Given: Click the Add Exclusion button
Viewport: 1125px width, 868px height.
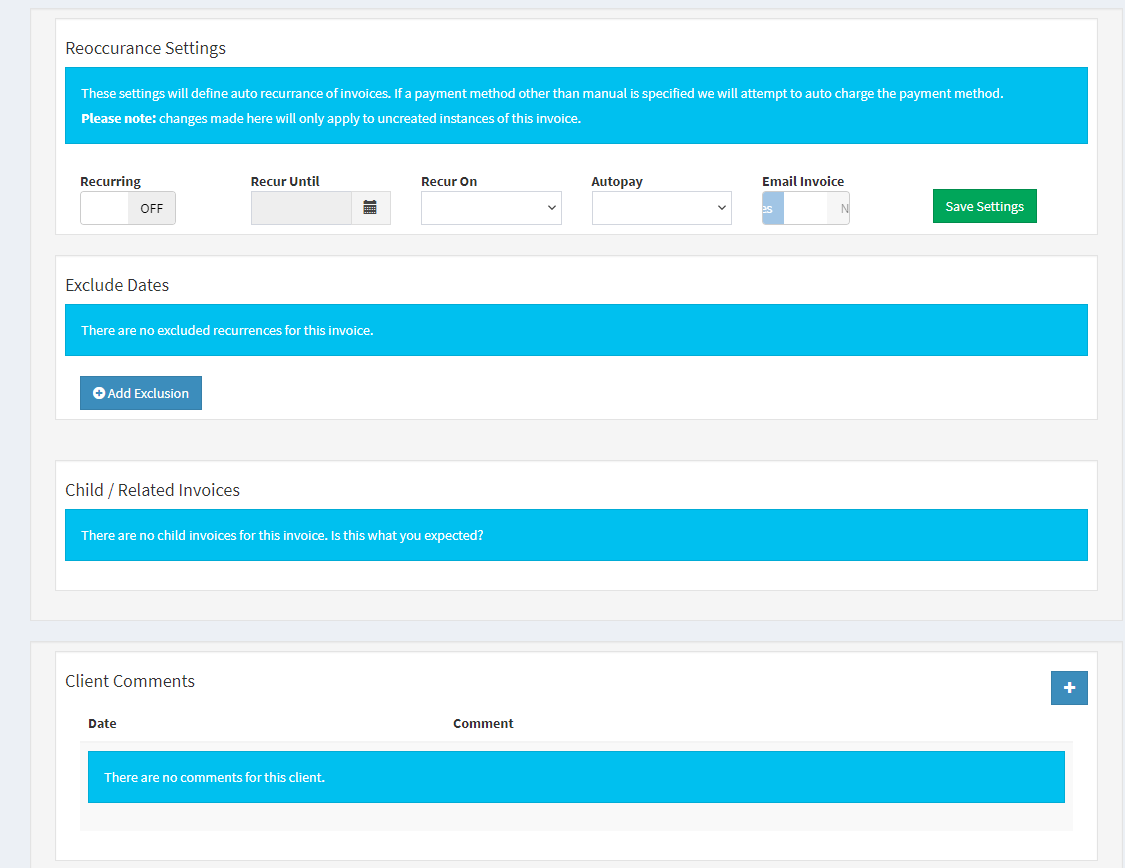Looking at the screenshot, I should click(140, 392).
